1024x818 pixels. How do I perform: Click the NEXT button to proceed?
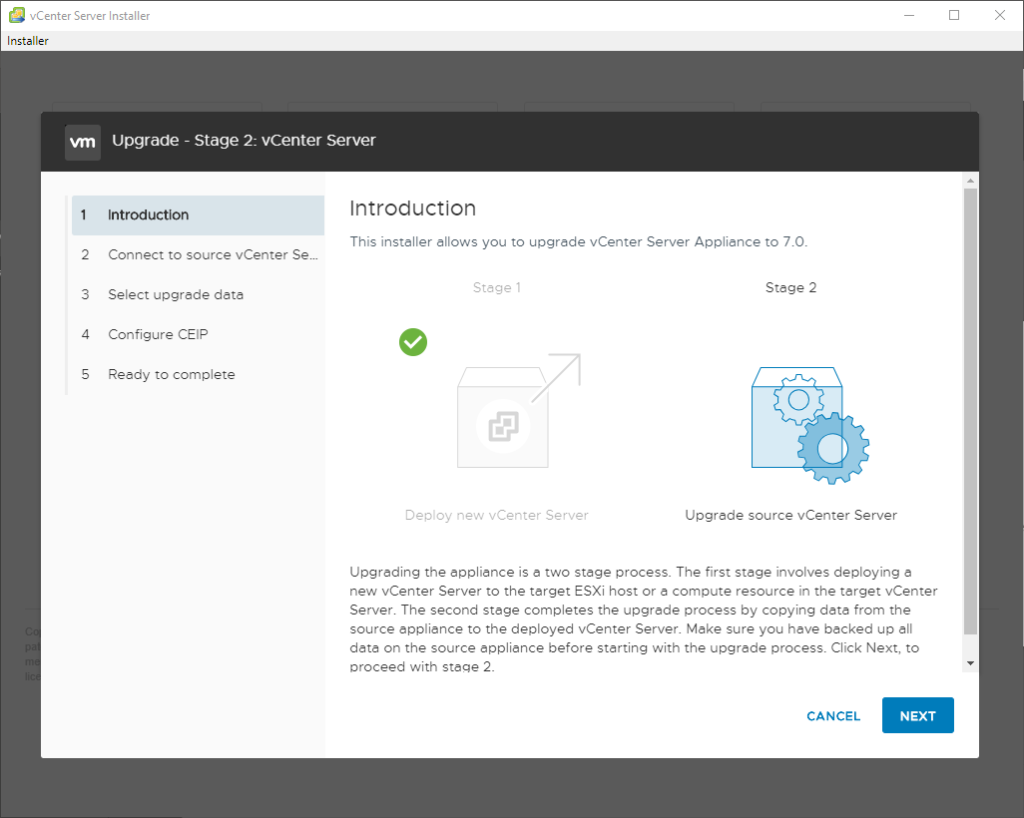pyautogui.click(x=918, y=716)
